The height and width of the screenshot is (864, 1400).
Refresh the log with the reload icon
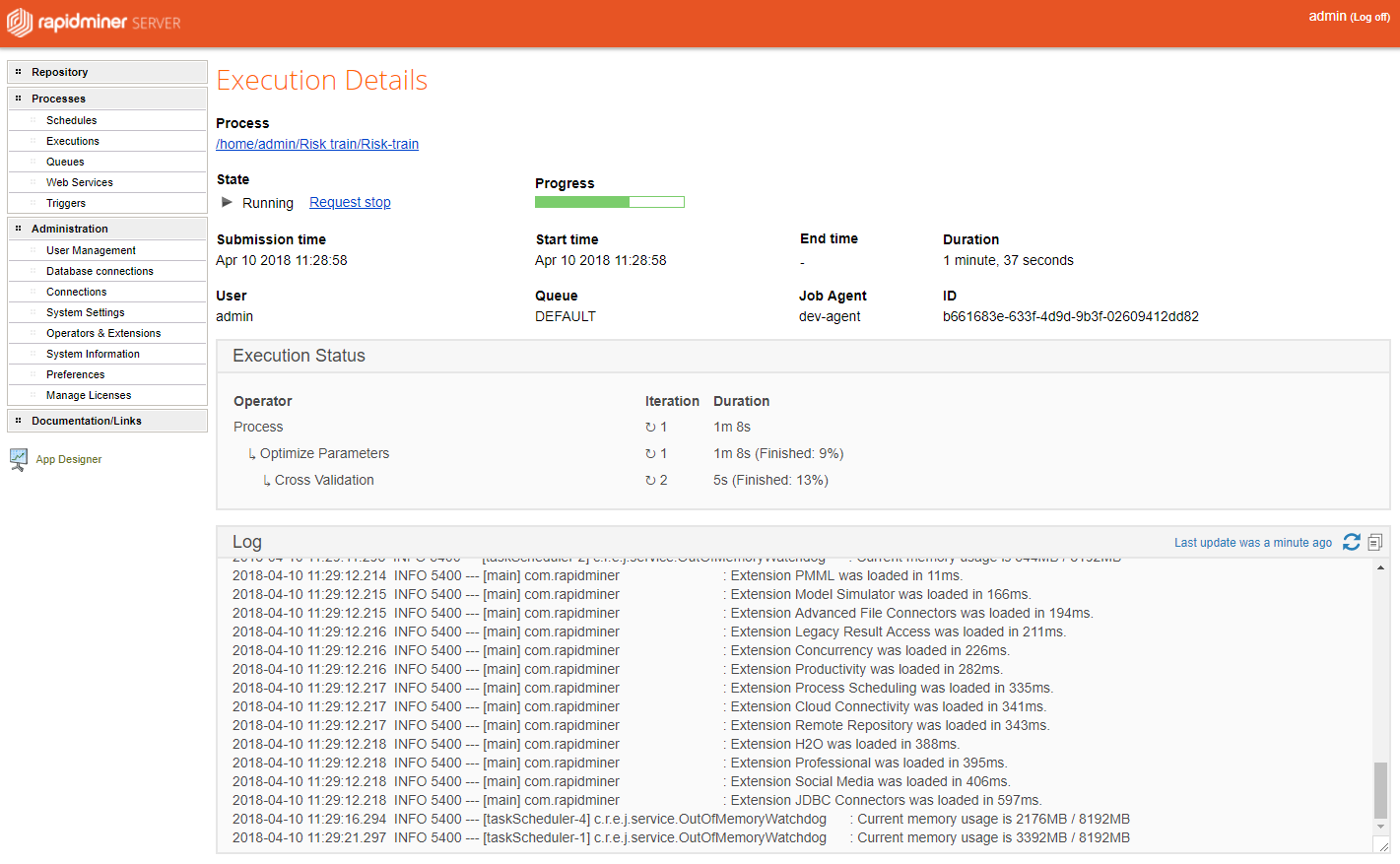pyautogui.click(x=1352, y=542)
